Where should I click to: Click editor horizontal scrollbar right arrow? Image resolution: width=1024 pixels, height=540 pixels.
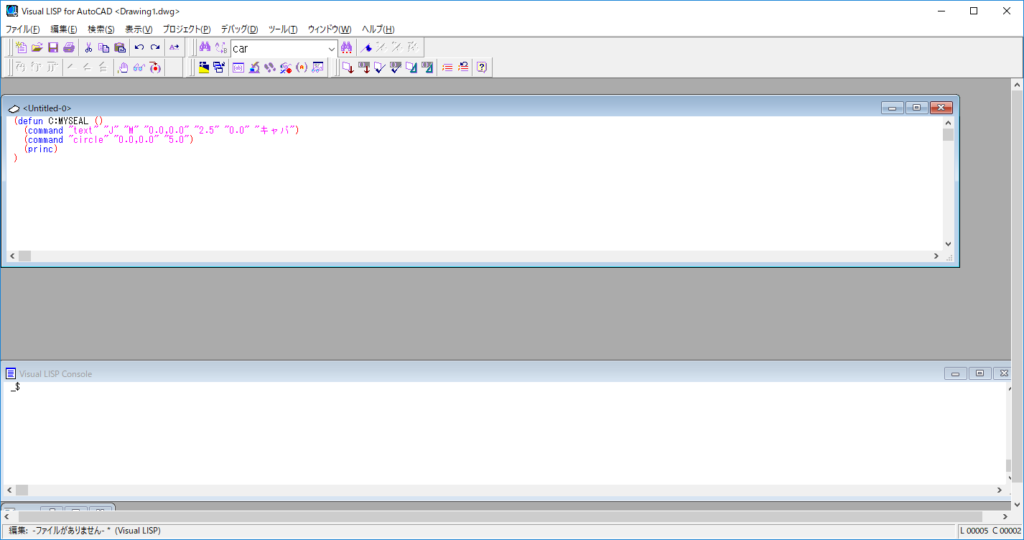936,256
